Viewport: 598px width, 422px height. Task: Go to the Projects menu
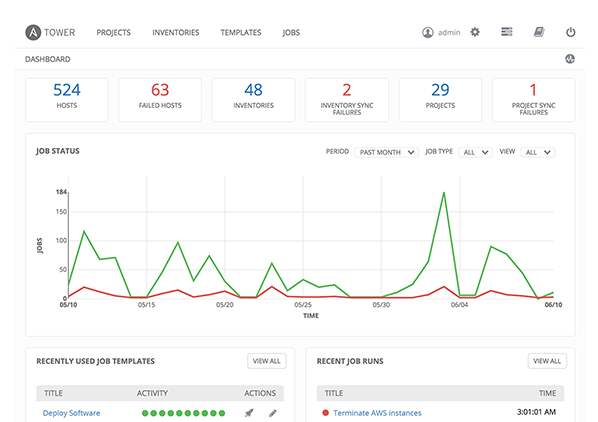(113, 32)
